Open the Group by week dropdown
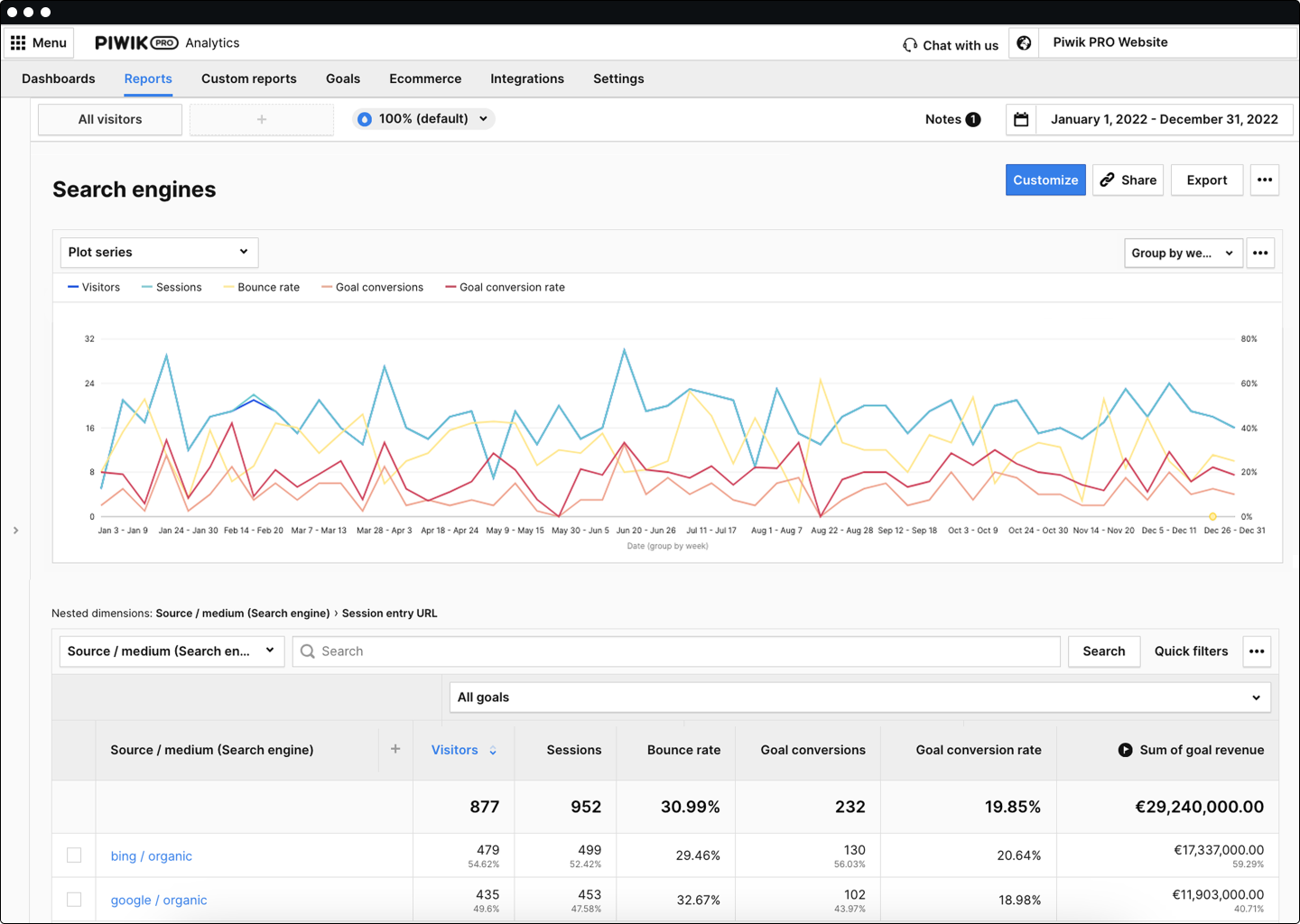 coord(1183,253)
